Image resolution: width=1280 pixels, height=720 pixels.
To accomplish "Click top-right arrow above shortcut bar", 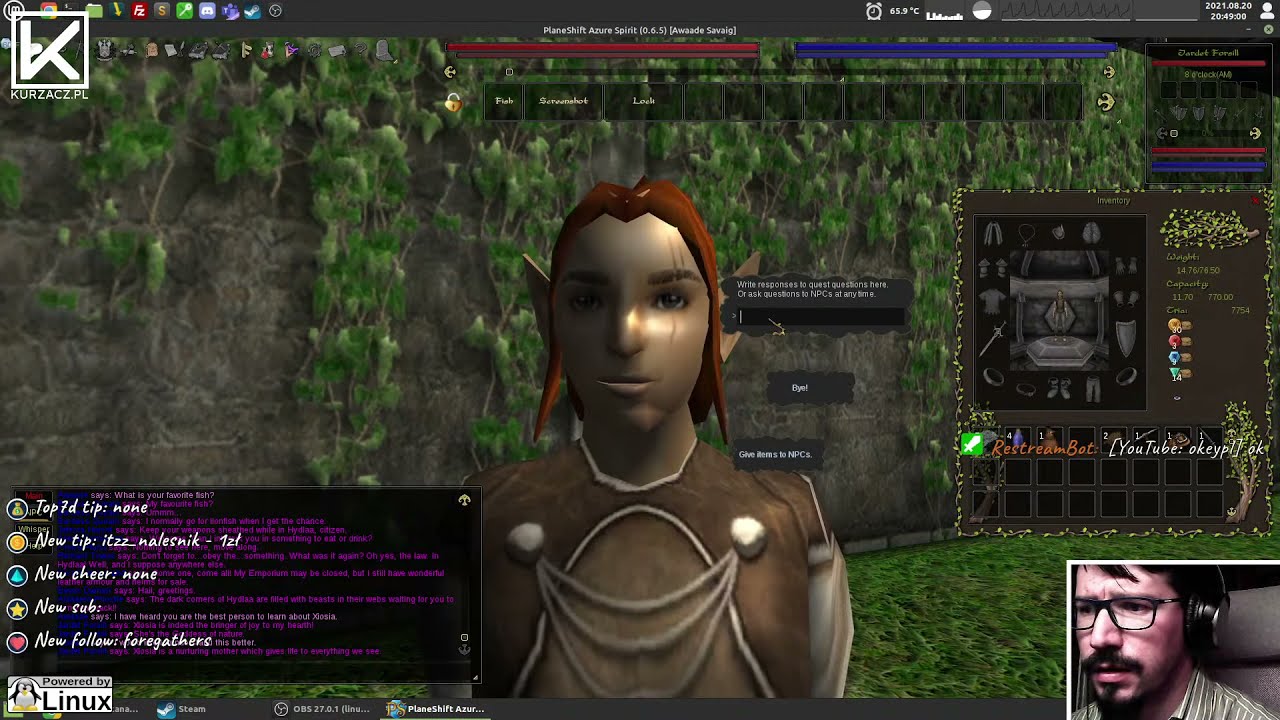I will tap(1108, 72).
